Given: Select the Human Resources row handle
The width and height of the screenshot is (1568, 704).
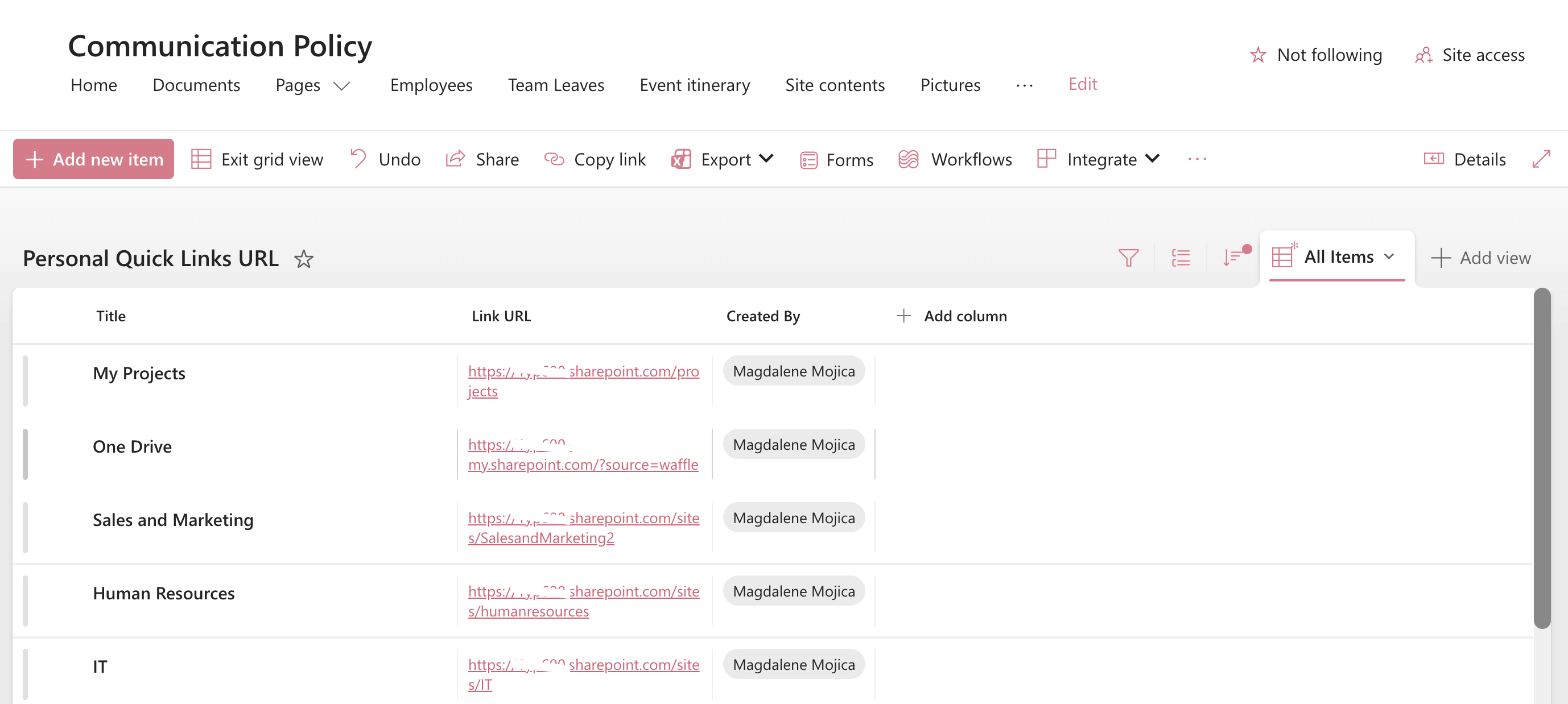Looking at the screenshot, I should [25, 601].
